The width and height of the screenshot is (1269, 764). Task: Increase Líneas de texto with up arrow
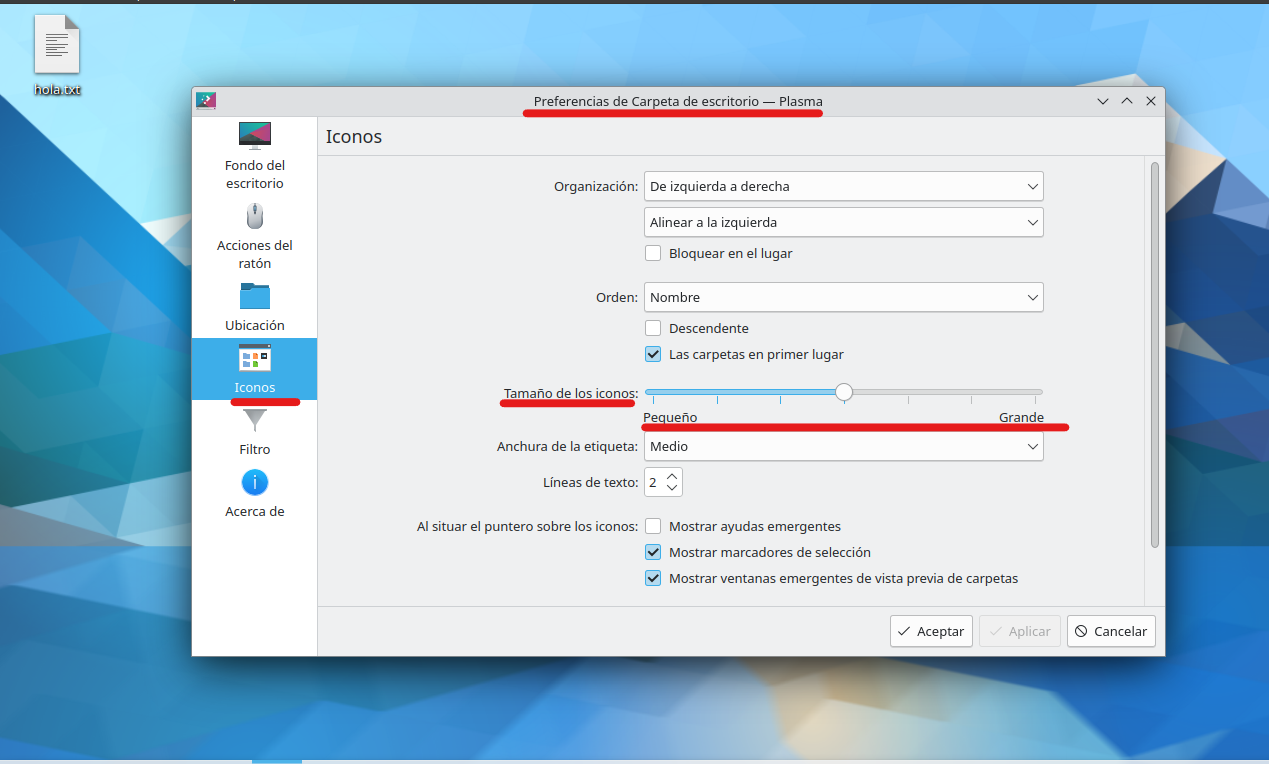tap(671, 476)
